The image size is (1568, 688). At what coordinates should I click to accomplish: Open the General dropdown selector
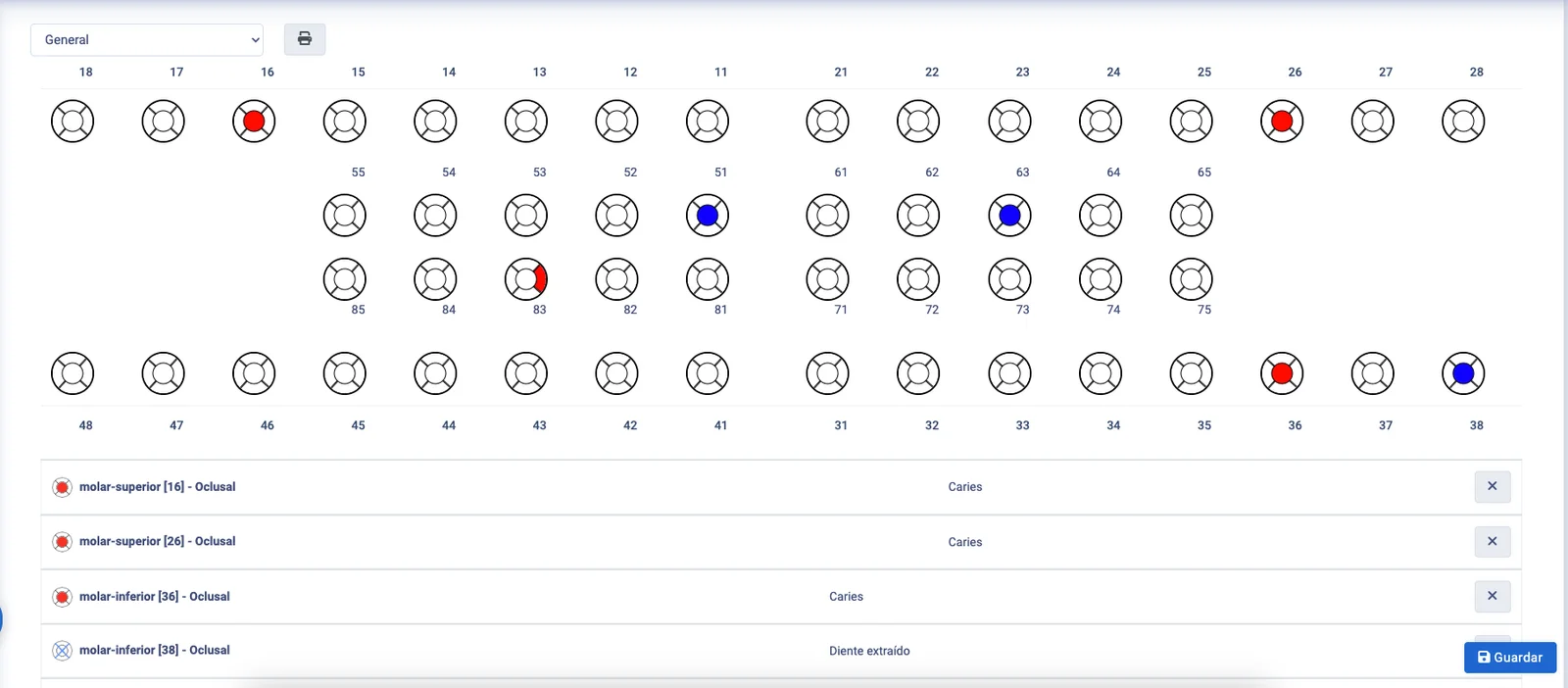point(147,40)
